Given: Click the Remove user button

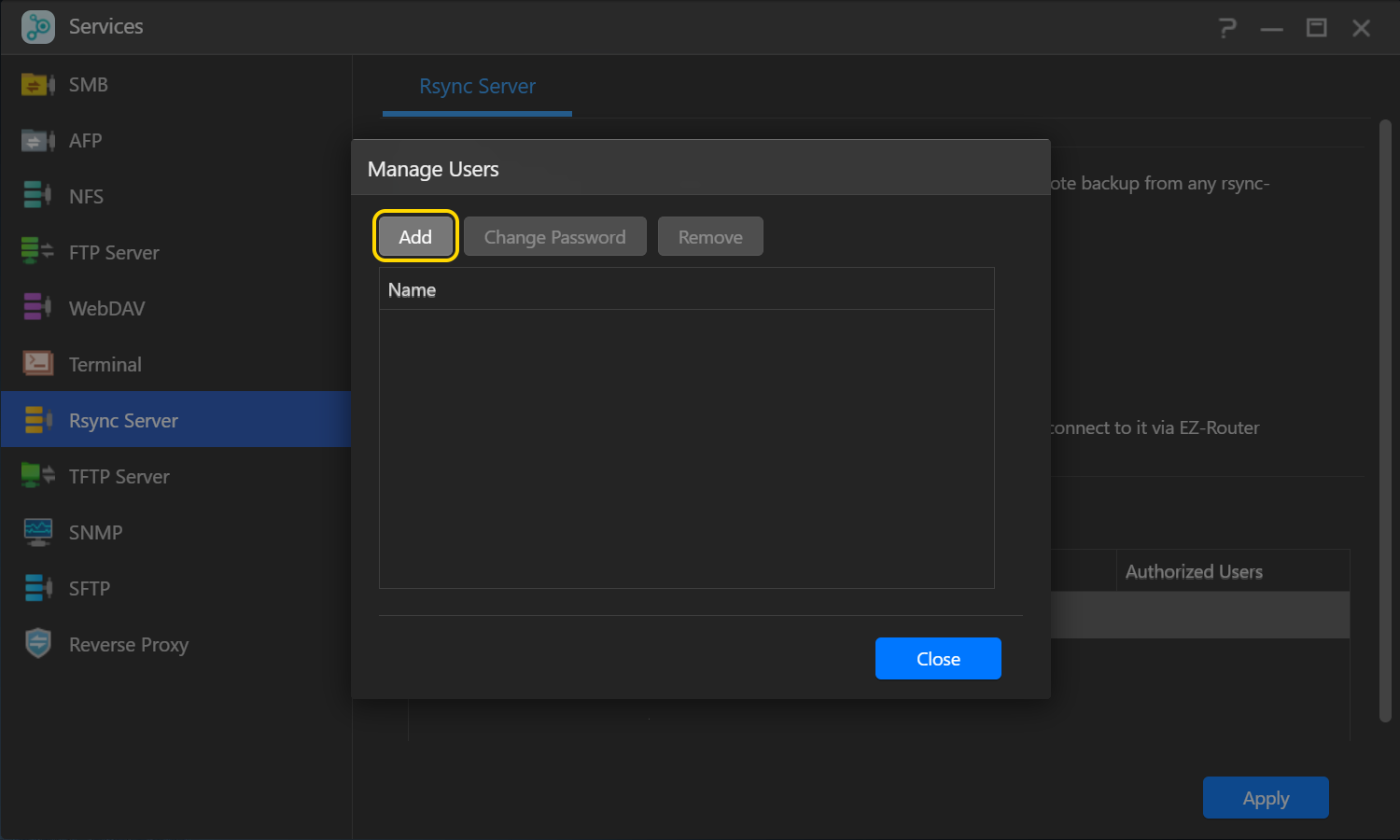Looking at the screenshot, I should click(710, 237).
